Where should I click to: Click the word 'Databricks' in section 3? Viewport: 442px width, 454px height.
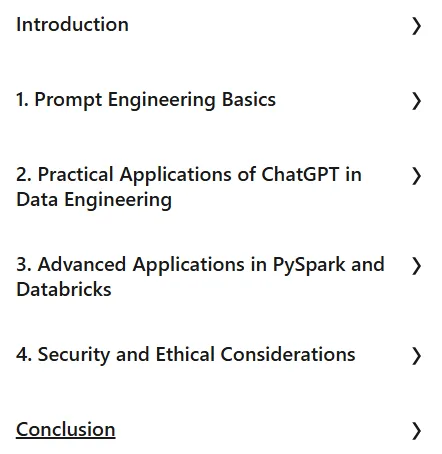64,289
